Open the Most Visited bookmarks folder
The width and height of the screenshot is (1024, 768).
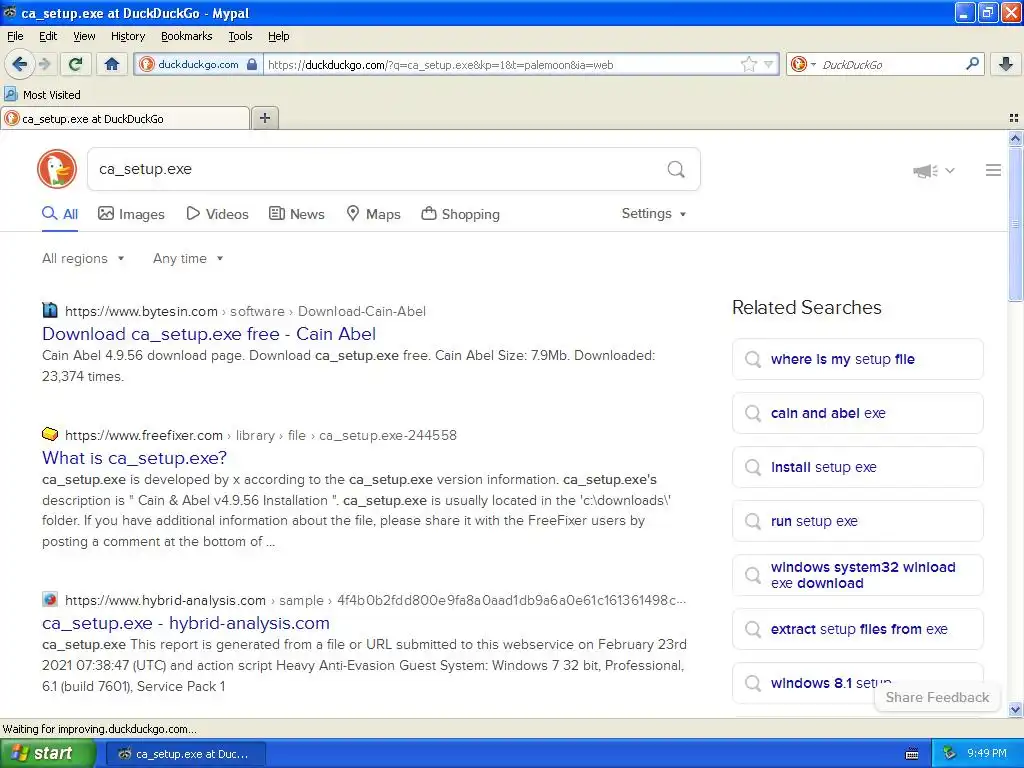click(43, 95)
